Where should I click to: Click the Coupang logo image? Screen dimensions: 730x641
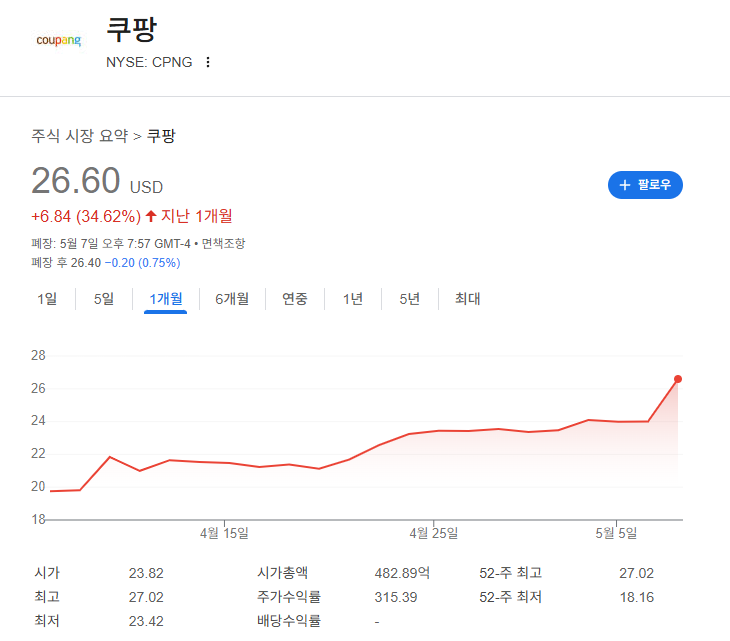tap(59, 41)
